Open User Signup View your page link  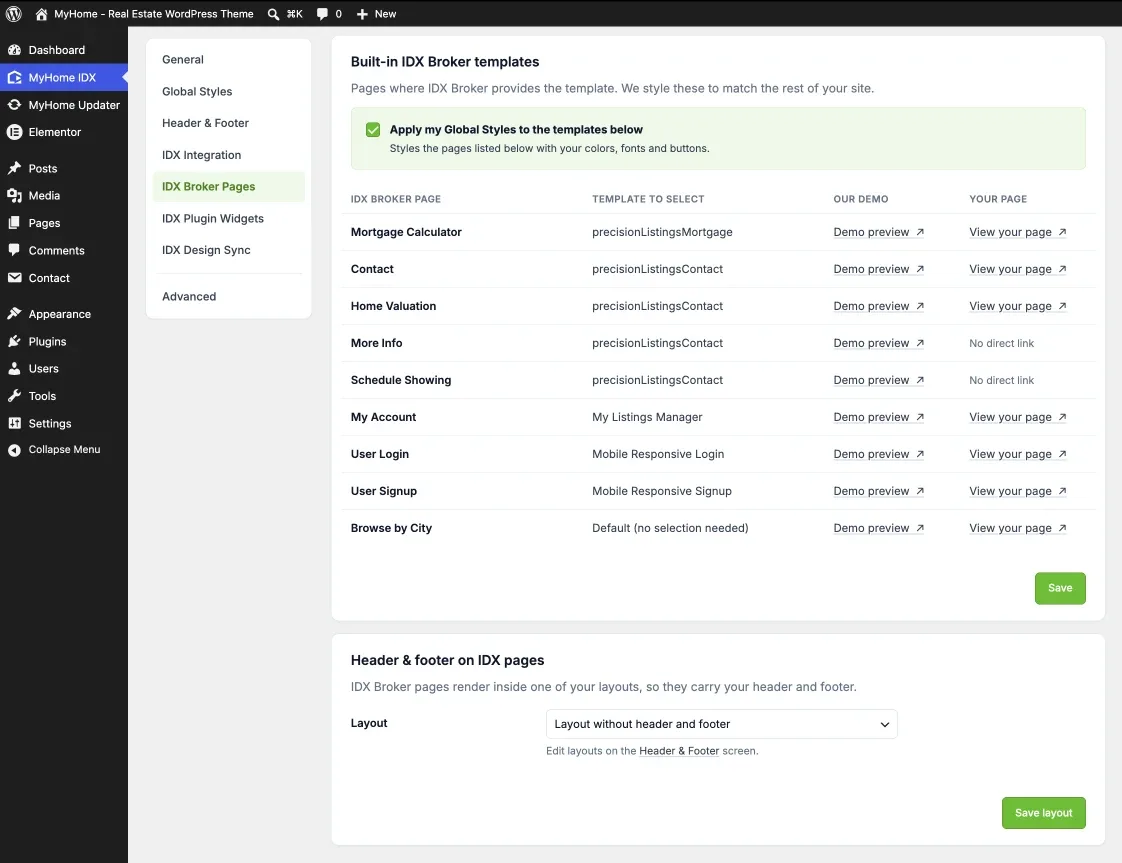(x=1018, y=491)
